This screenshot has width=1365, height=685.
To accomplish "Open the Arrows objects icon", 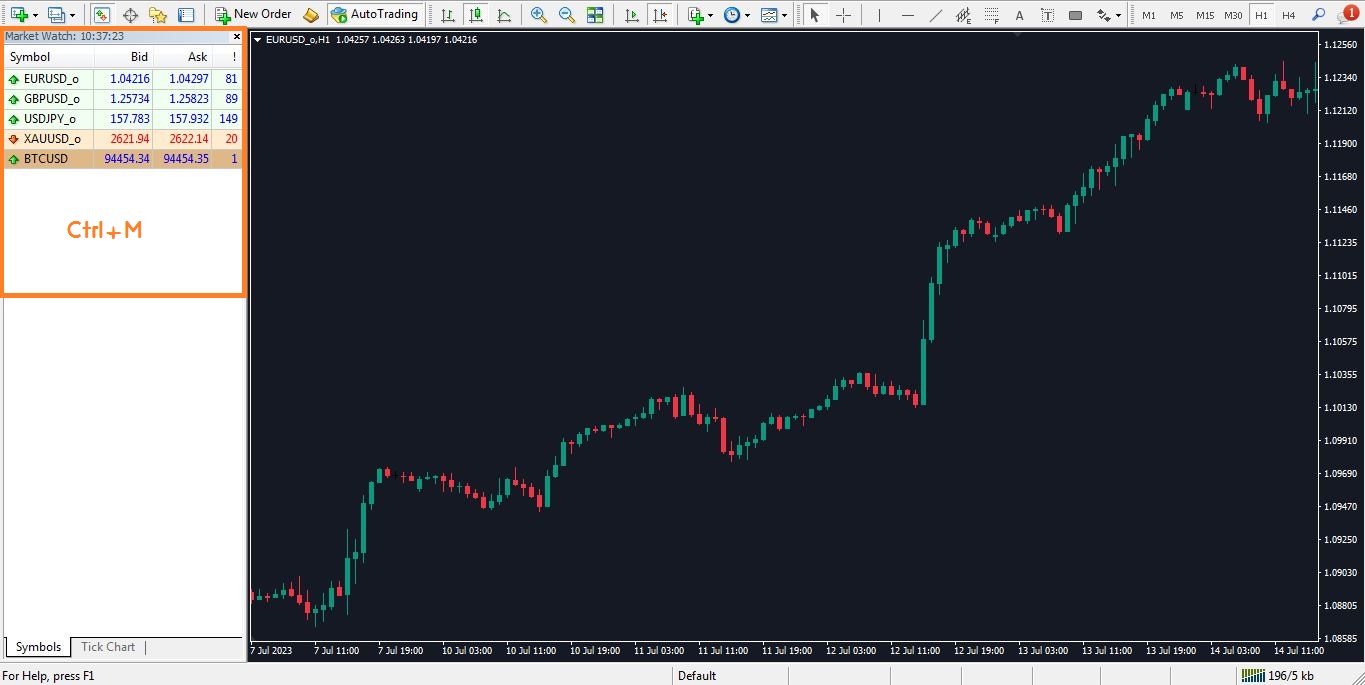I will (1103, 15).
